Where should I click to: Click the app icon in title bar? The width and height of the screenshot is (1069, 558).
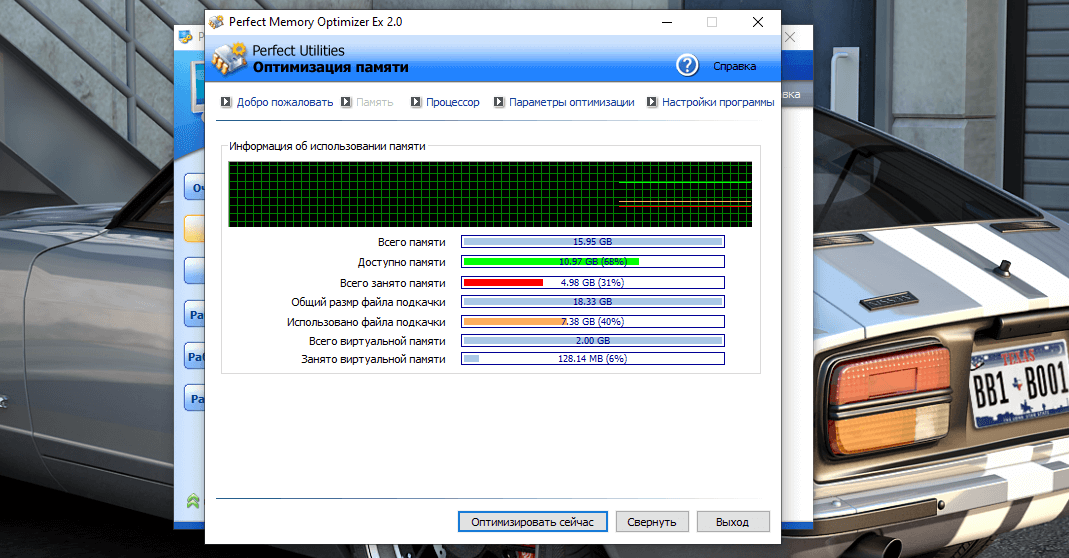tap(216, 22)
